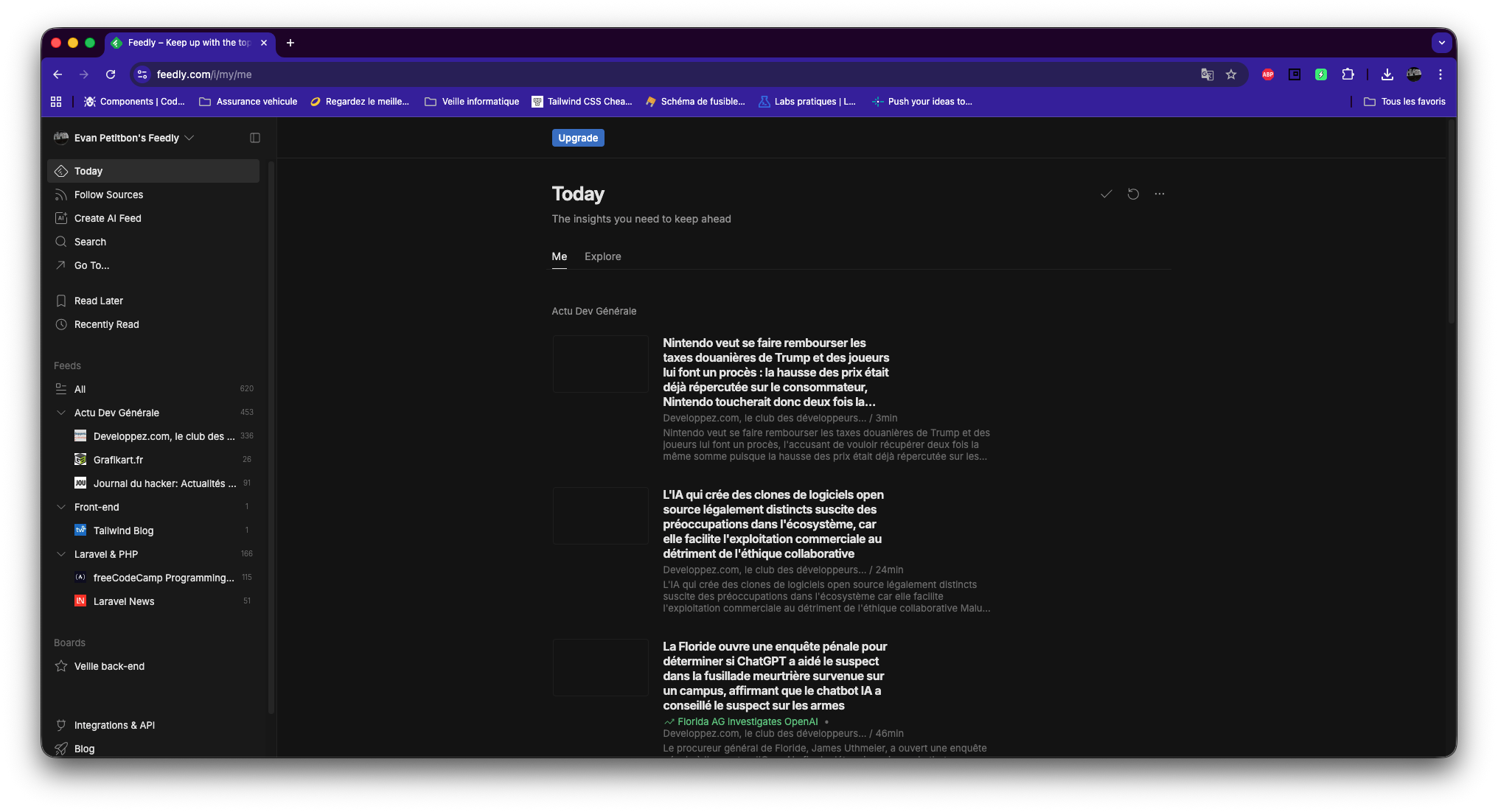The width and height of the screenshot is (1498, 812).
Task: Click the Actu Dev Générale section heading
Action: tap(594, 311)
